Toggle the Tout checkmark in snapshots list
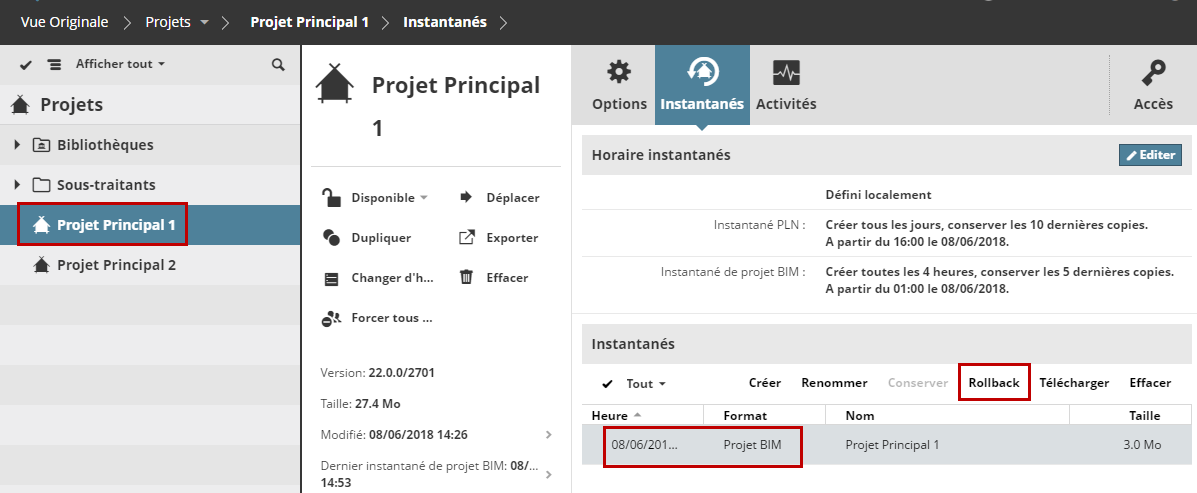This screenshot has width=1197, height=493. pos(608,383)
